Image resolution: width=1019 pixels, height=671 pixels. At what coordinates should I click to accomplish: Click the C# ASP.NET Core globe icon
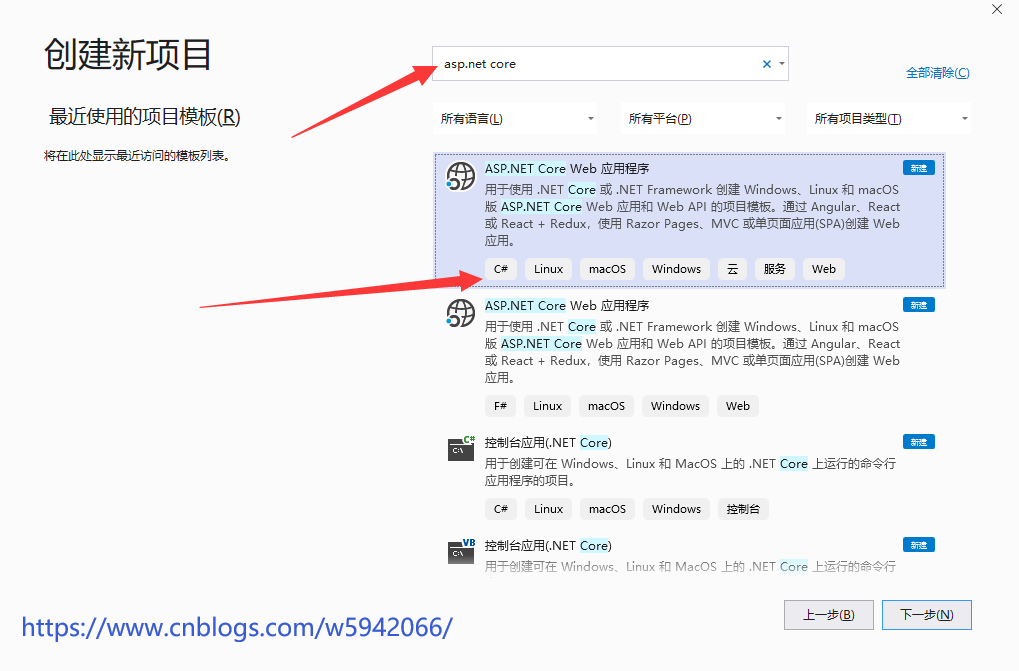coord(460,177)
